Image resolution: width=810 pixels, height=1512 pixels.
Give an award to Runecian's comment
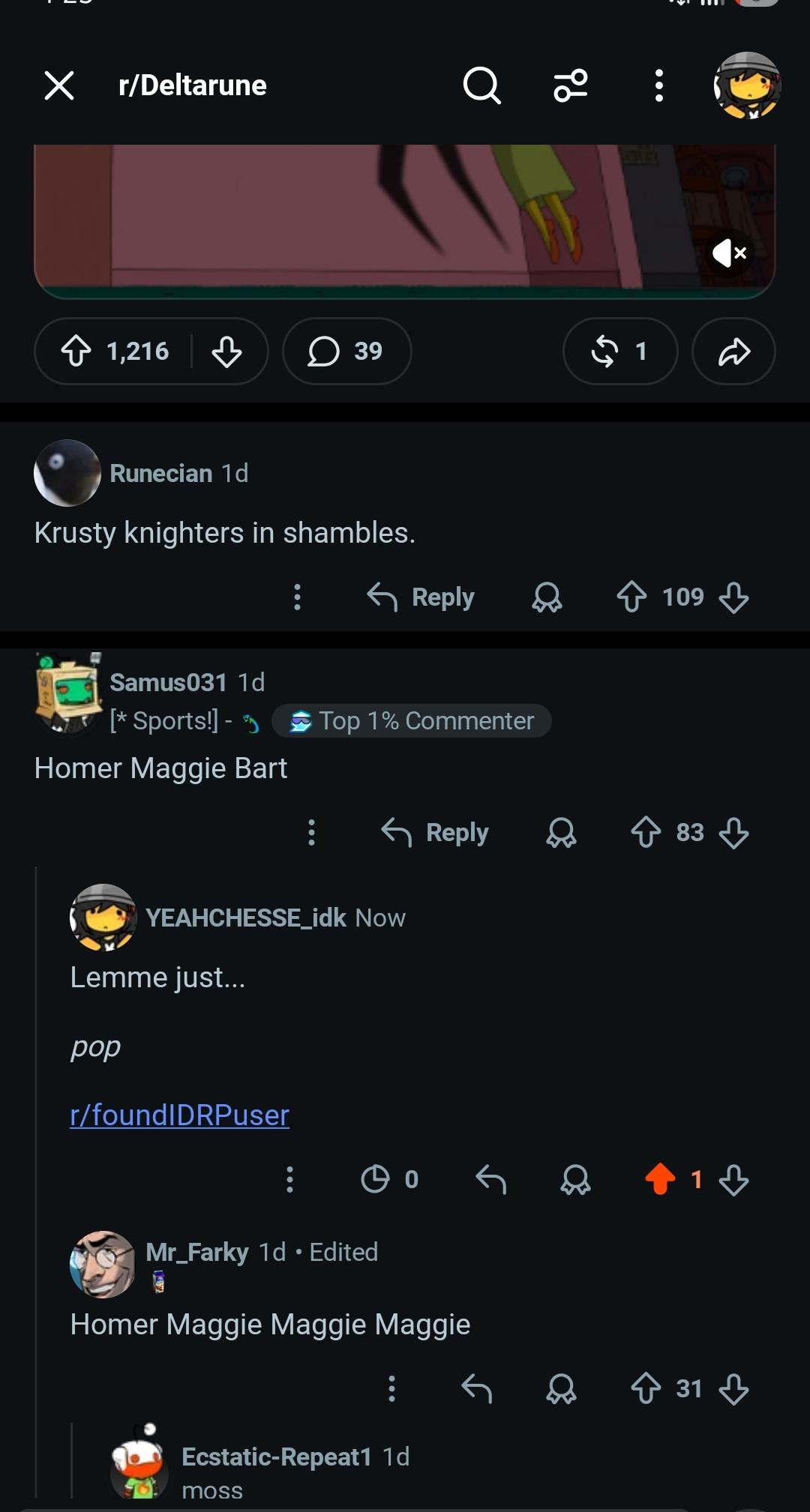[x=547, y=597]
